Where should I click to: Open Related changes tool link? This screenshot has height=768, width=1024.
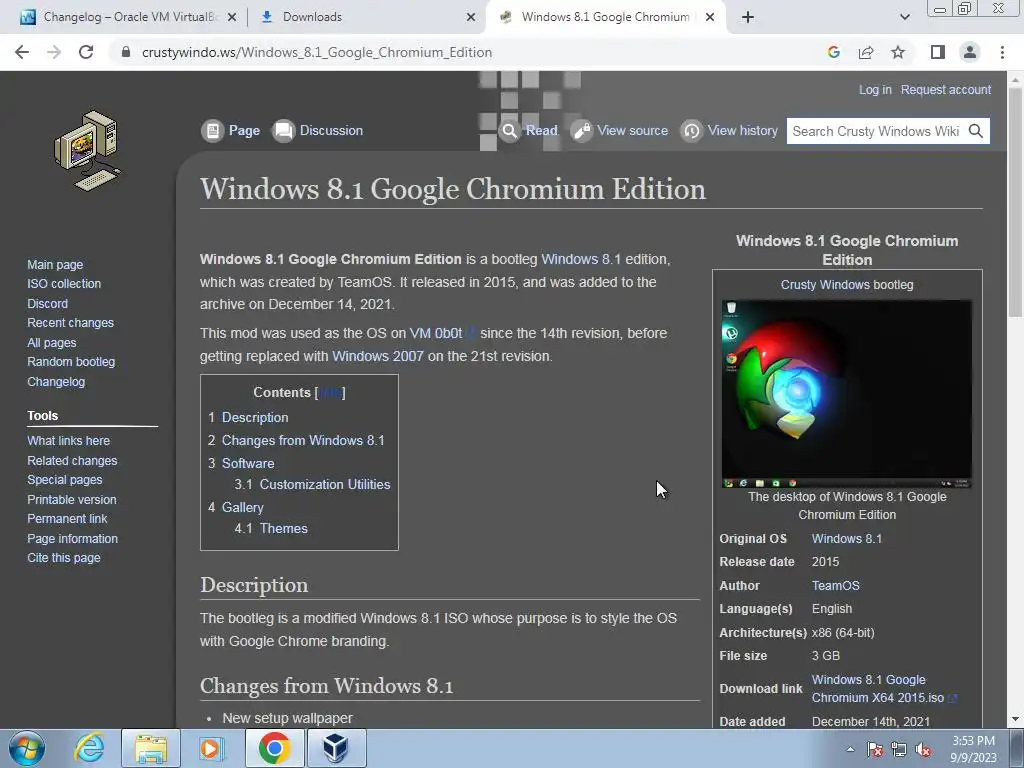[x=72, y=460]
